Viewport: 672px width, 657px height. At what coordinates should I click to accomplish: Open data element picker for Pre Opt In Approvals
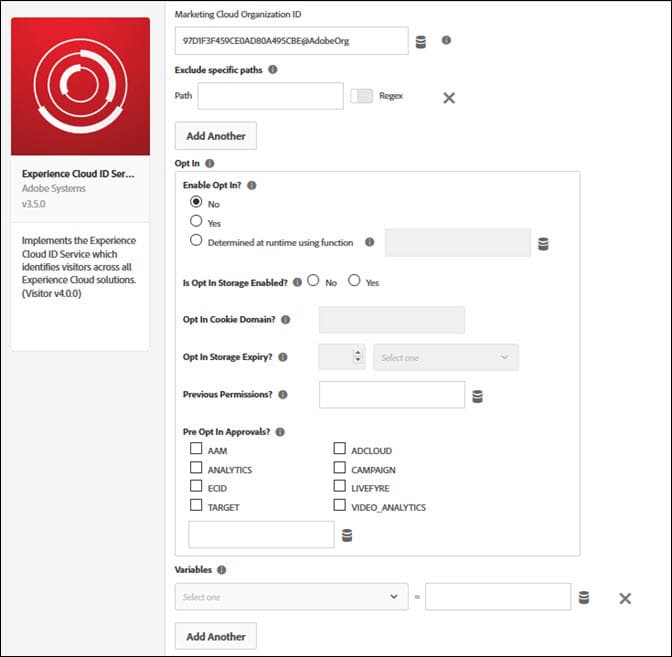point(347,535)
